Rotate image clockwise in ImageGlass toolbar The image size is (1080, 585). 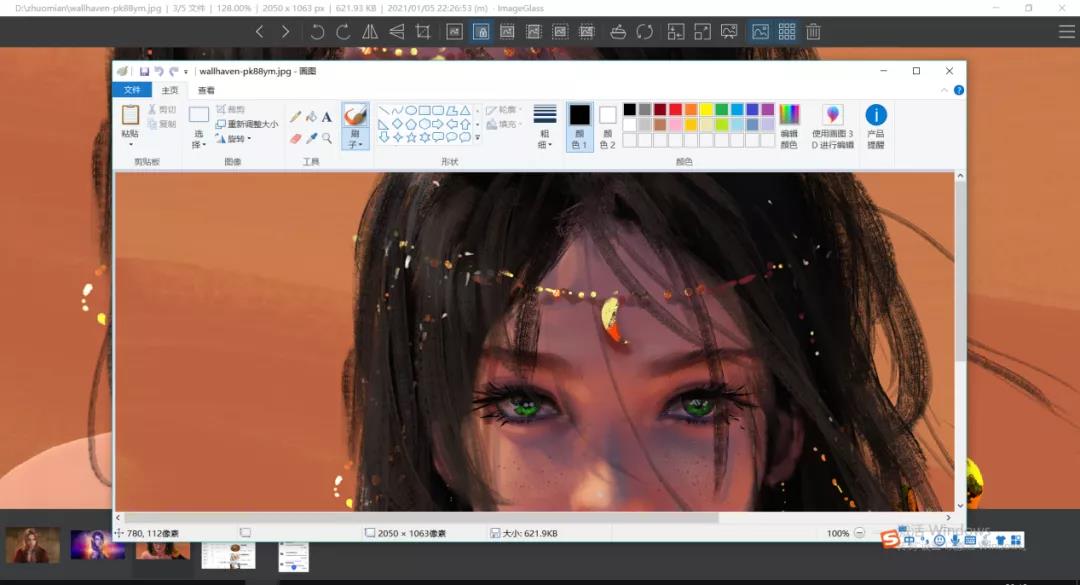tap(343, 32)
